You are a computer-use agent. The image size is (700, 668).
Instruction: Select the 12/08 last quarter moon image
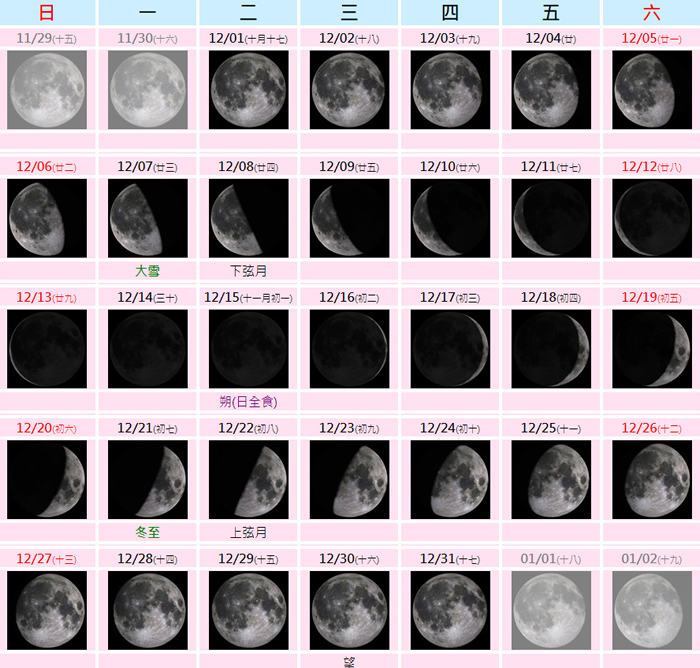tap(248, 219)
